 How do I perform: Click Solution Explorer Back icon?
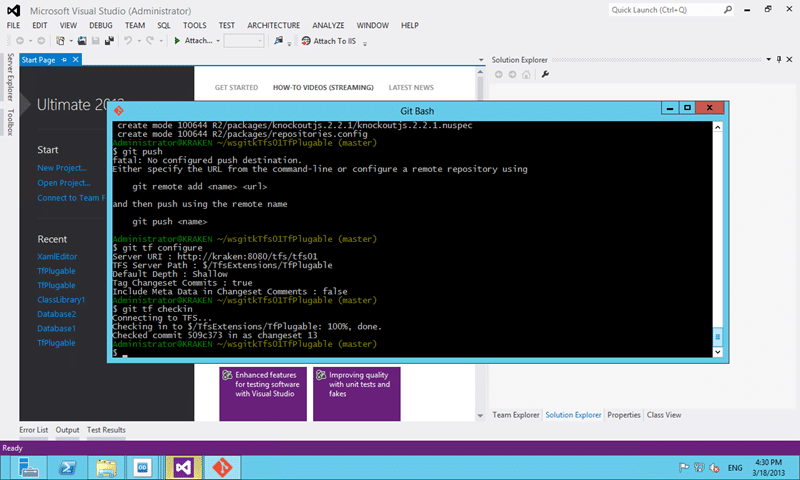(x=498, y=74)
